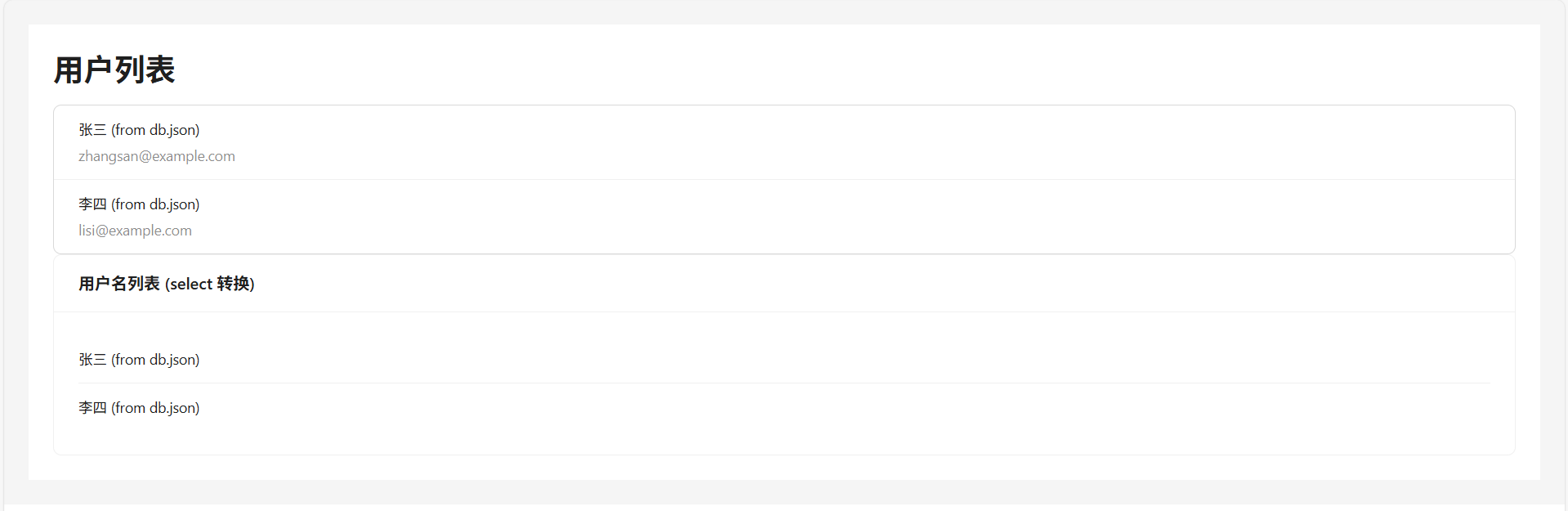The width and height of the screenshot is (1568, 511).
Task: Click the 用户名列表 card title
Action: [x=167, y=284]
